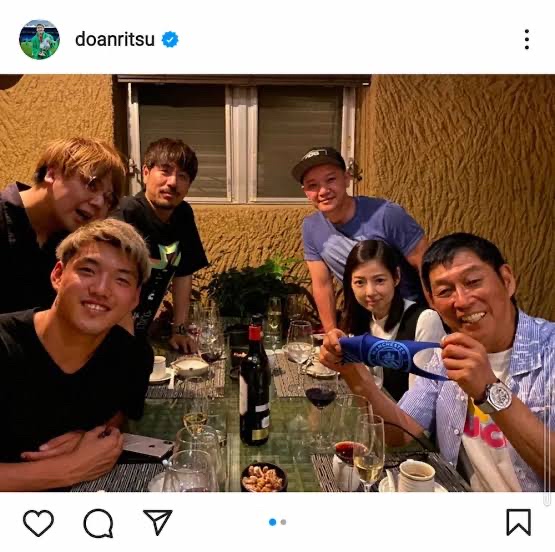Click the bowl of nuts in the photo
The height and width of the screenshot is (552, 555).
point(263,478)
